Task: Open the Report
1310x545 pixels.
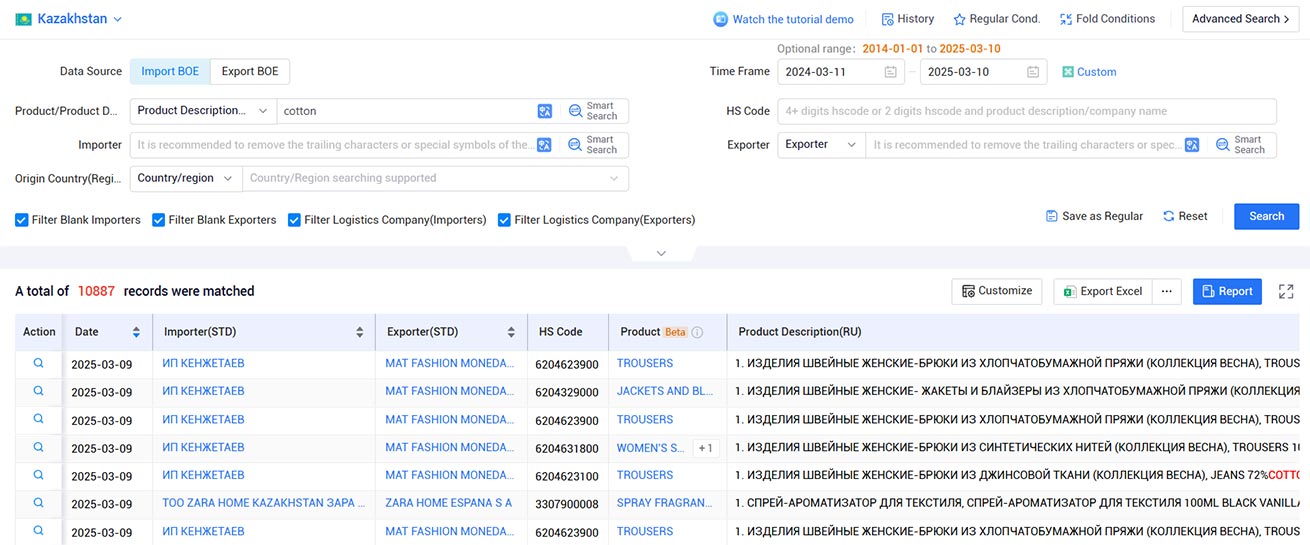Action: [x=1227, y=291]
